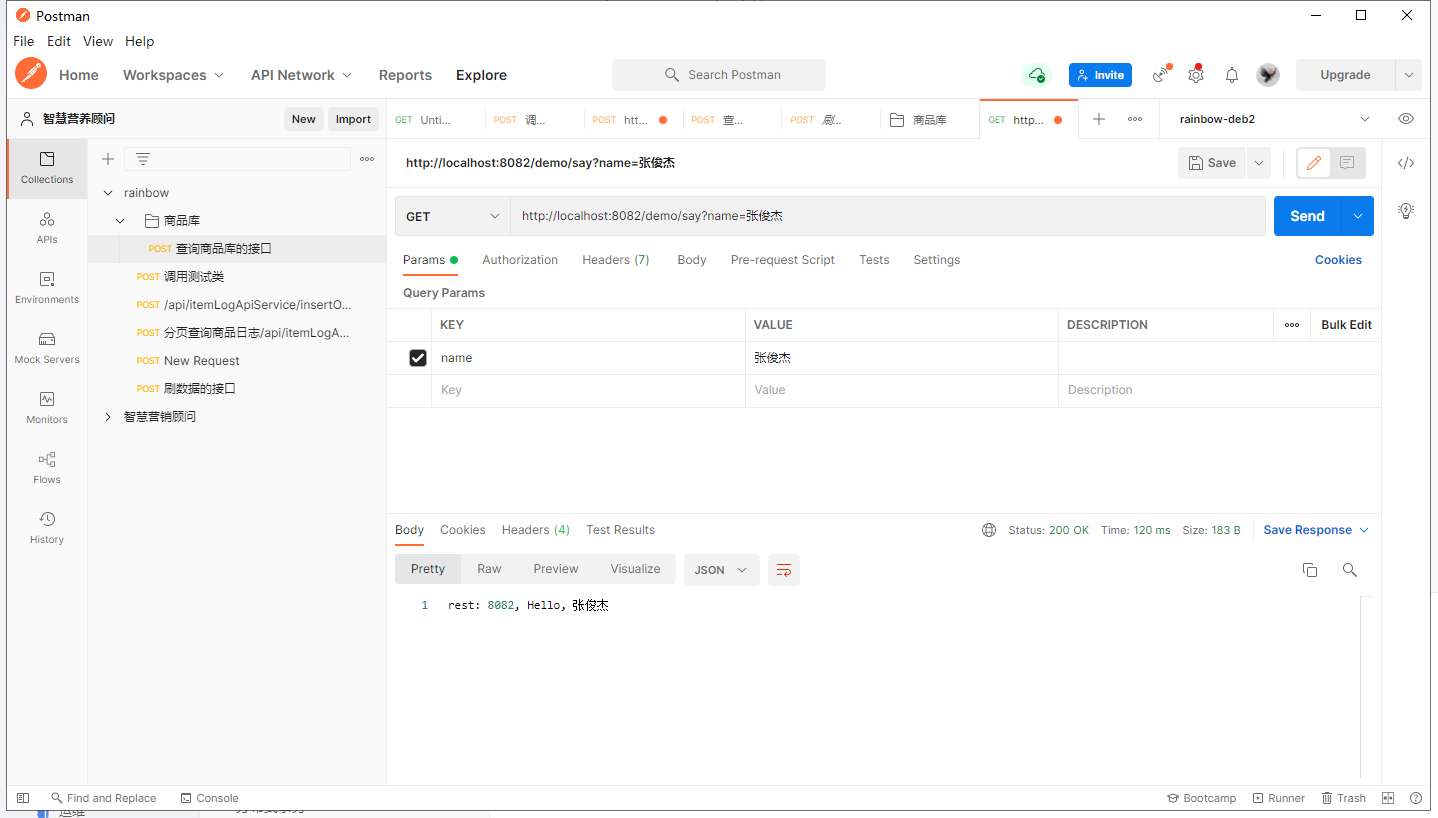The width and height of the screenshot is (1438, 818).
Task: Open the Cookies link
Action: pos(1338,260)
